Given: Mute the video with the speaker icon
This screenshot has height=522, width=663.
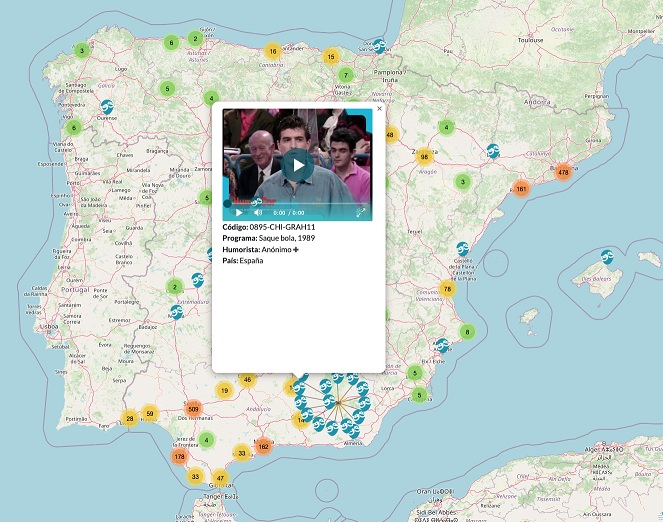Looking at the screenshot, I should [x=258, y=213].
